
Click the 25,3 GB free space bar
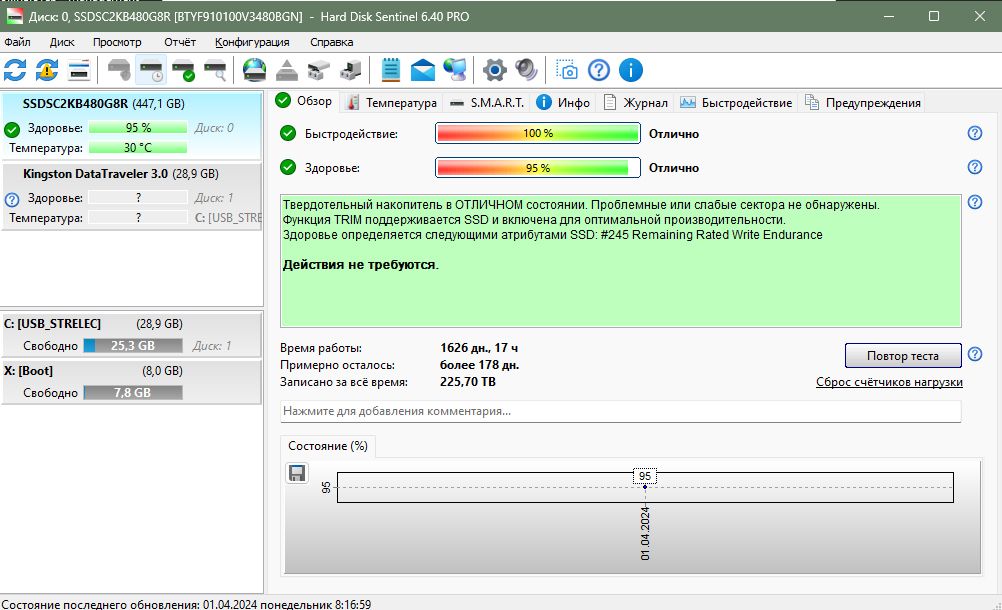click(x=133, y=346)
